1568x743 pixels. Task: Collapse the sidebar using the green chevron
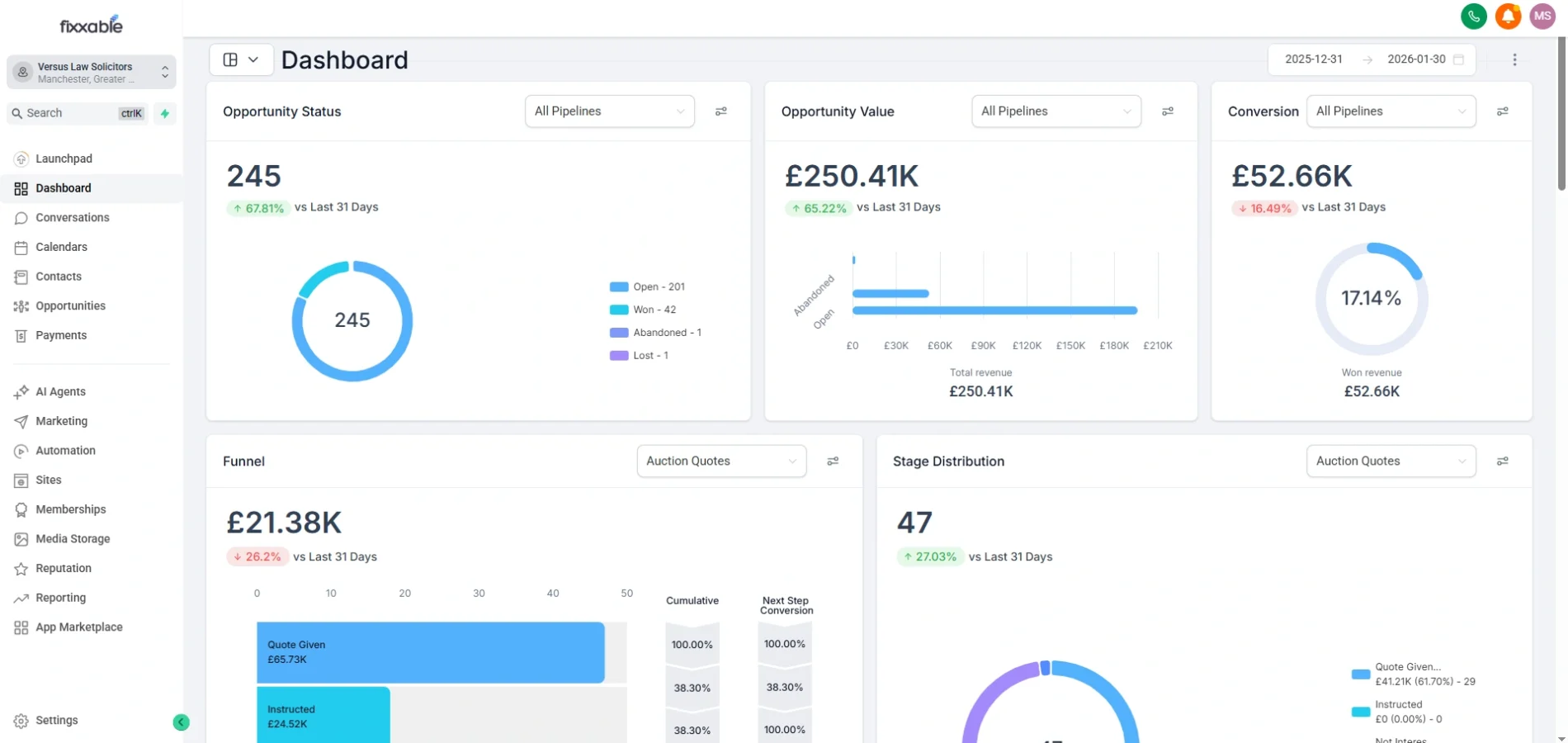[182, 722]
